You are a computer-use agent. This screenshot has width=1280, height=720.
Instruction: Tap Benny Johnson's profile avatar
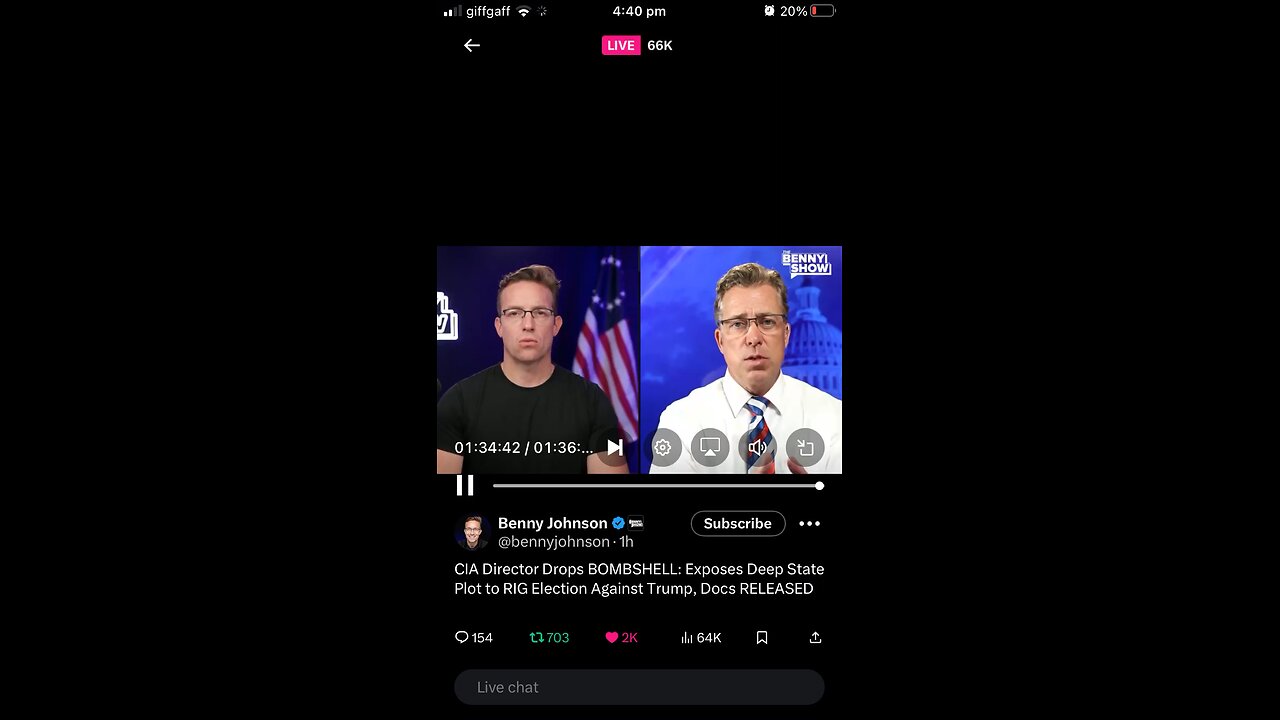coord(471,532)
